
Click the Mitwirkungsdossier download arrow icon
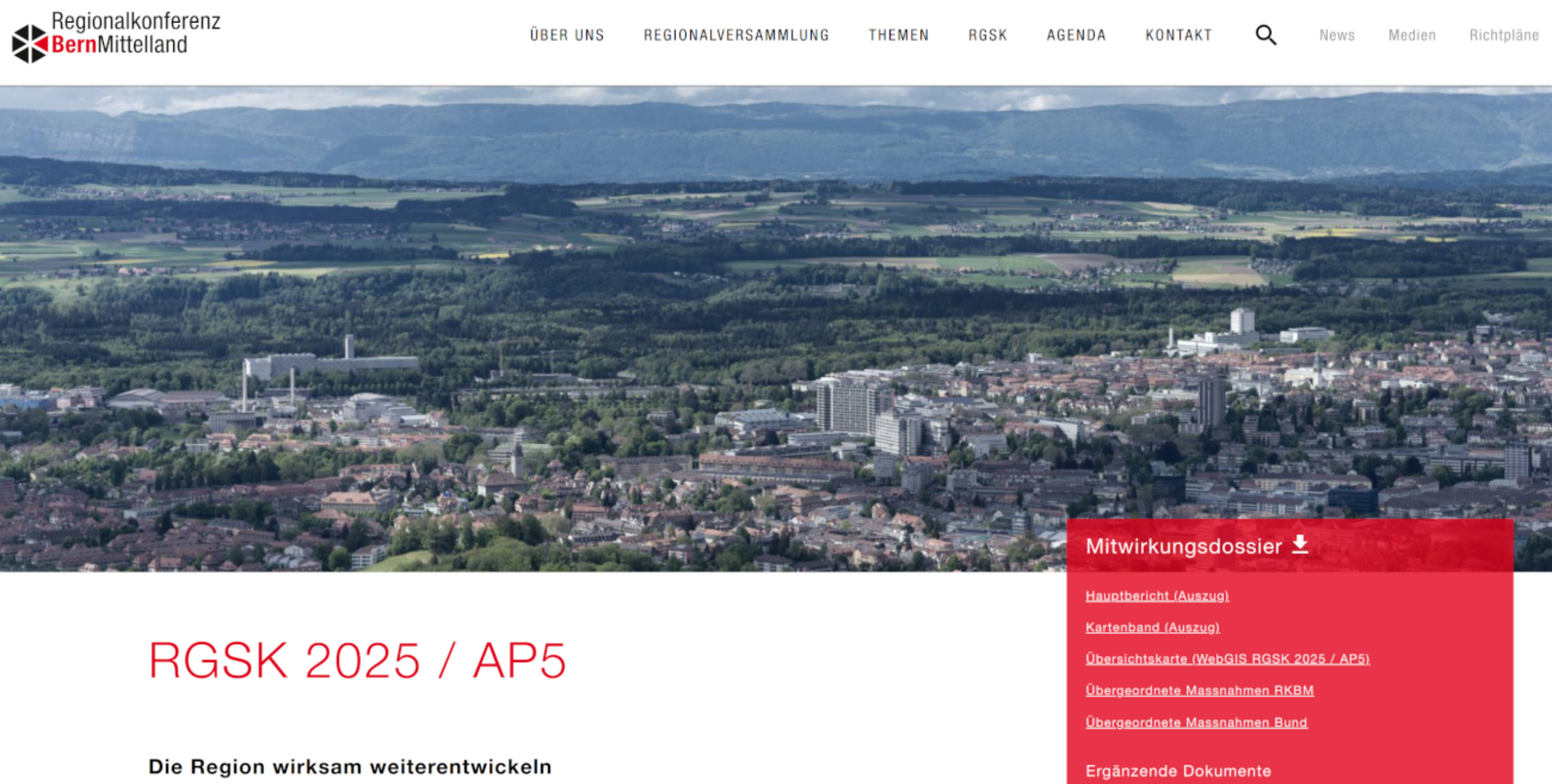click(1300, 544)
